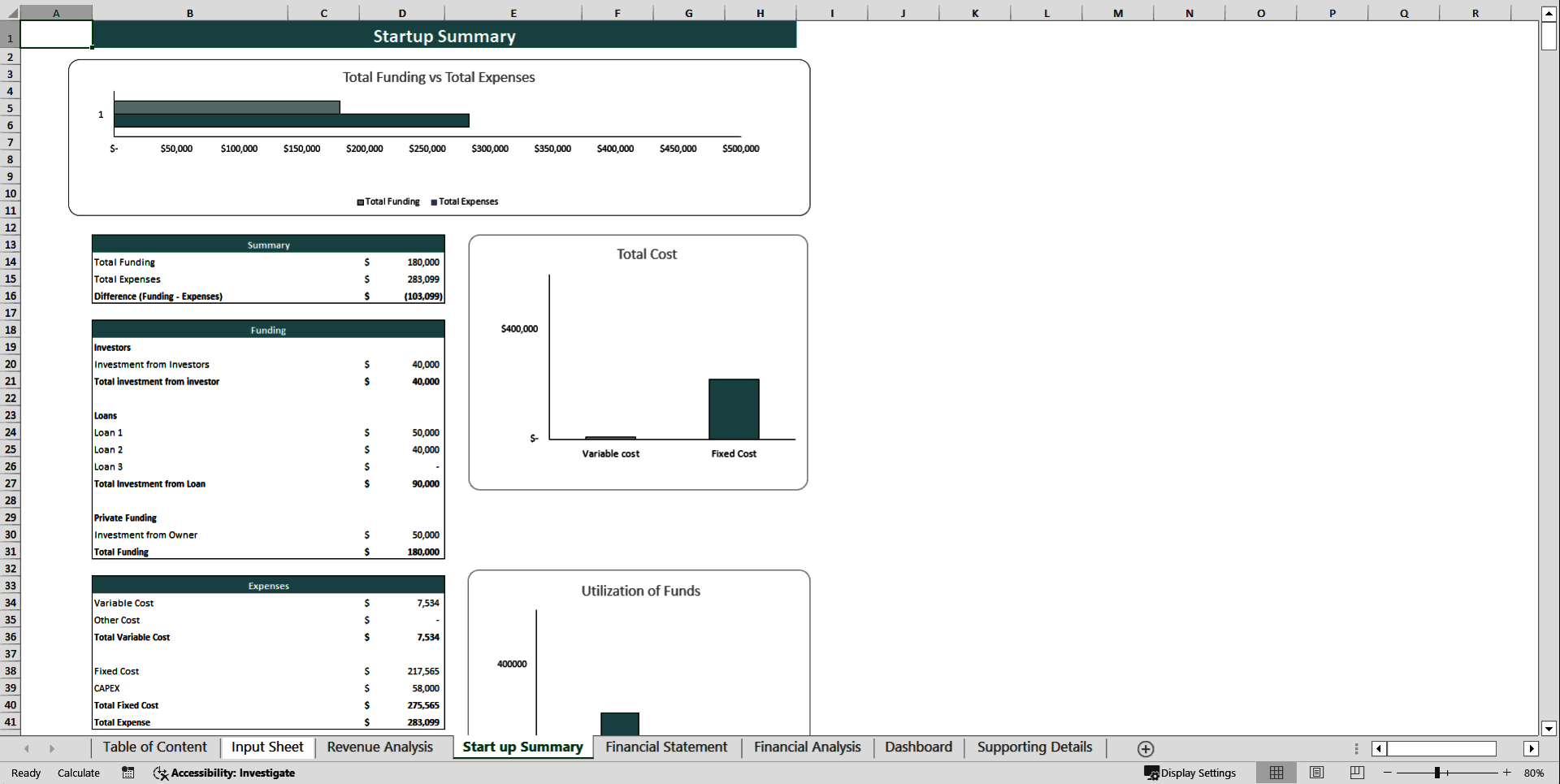Image resolution: width=1560 pixels, height=784 pixels.
Task: Switch to Page Layout view
Action: pos(1316,773)
